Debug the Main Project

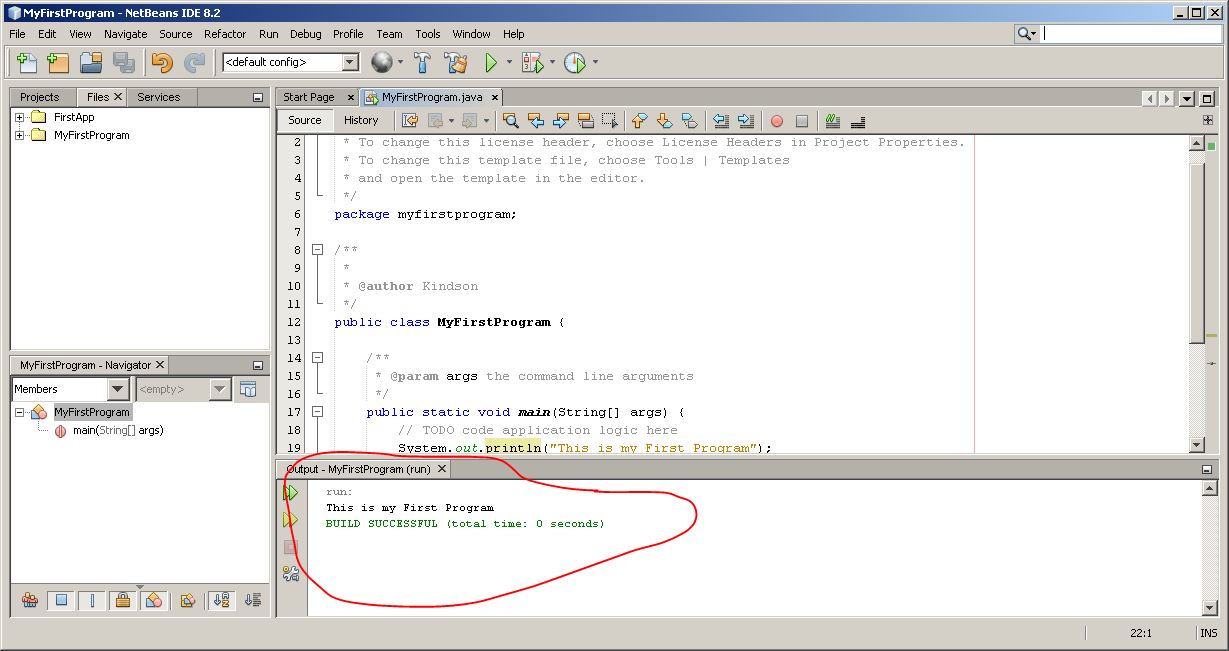(x=531, y=62)
